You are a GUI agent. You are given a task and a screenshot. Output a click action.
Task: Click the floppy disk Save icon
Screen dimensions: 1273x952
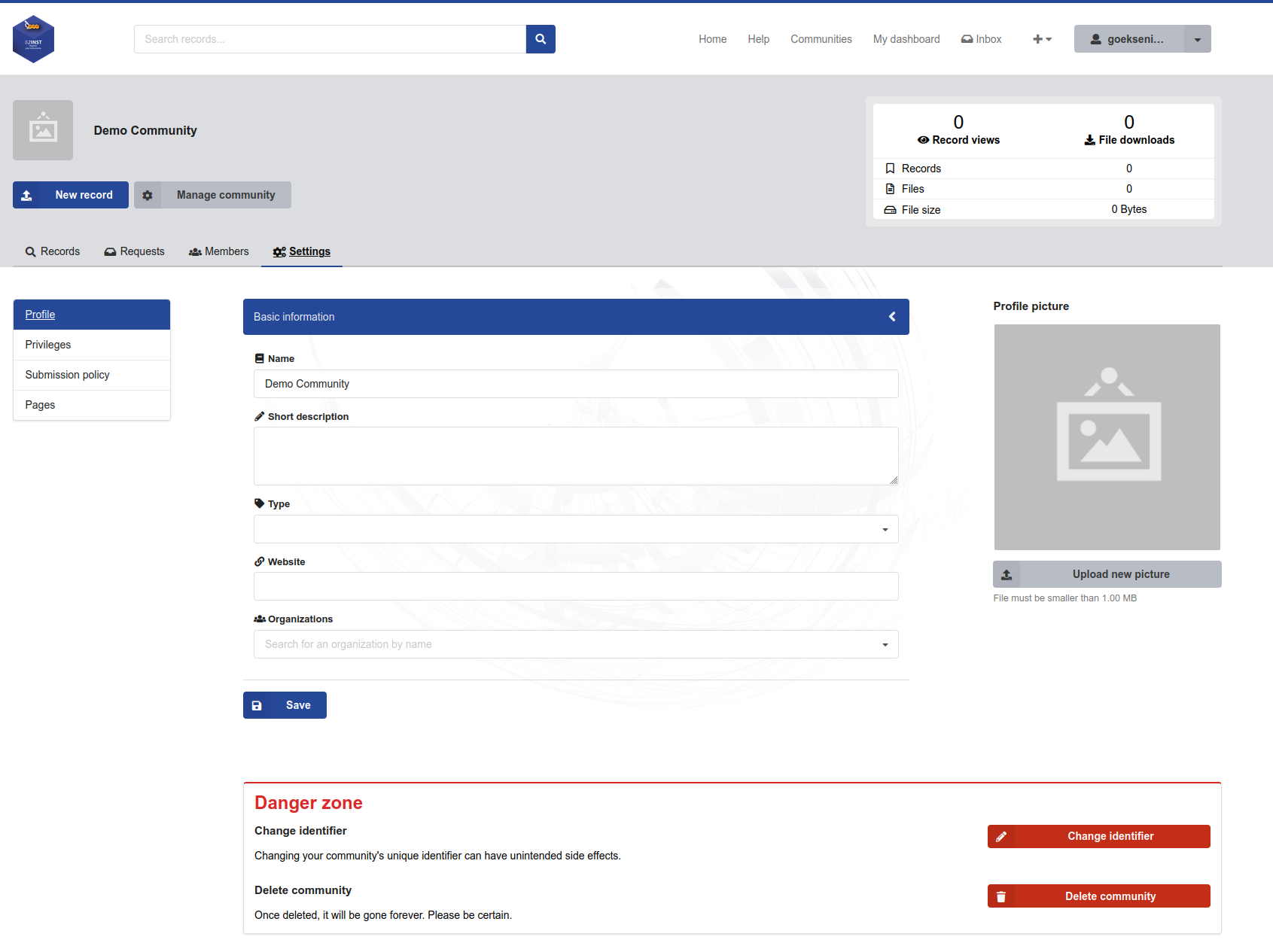(257, 705)
